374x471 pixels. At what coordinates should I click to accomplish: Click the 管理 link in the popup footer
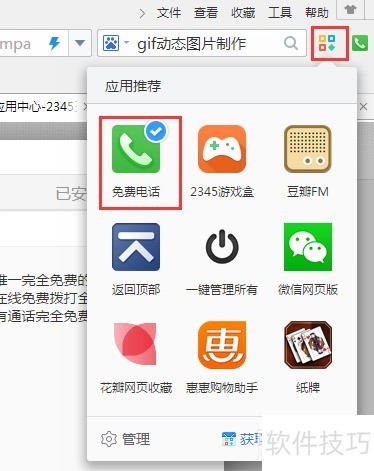coord(136,439)
